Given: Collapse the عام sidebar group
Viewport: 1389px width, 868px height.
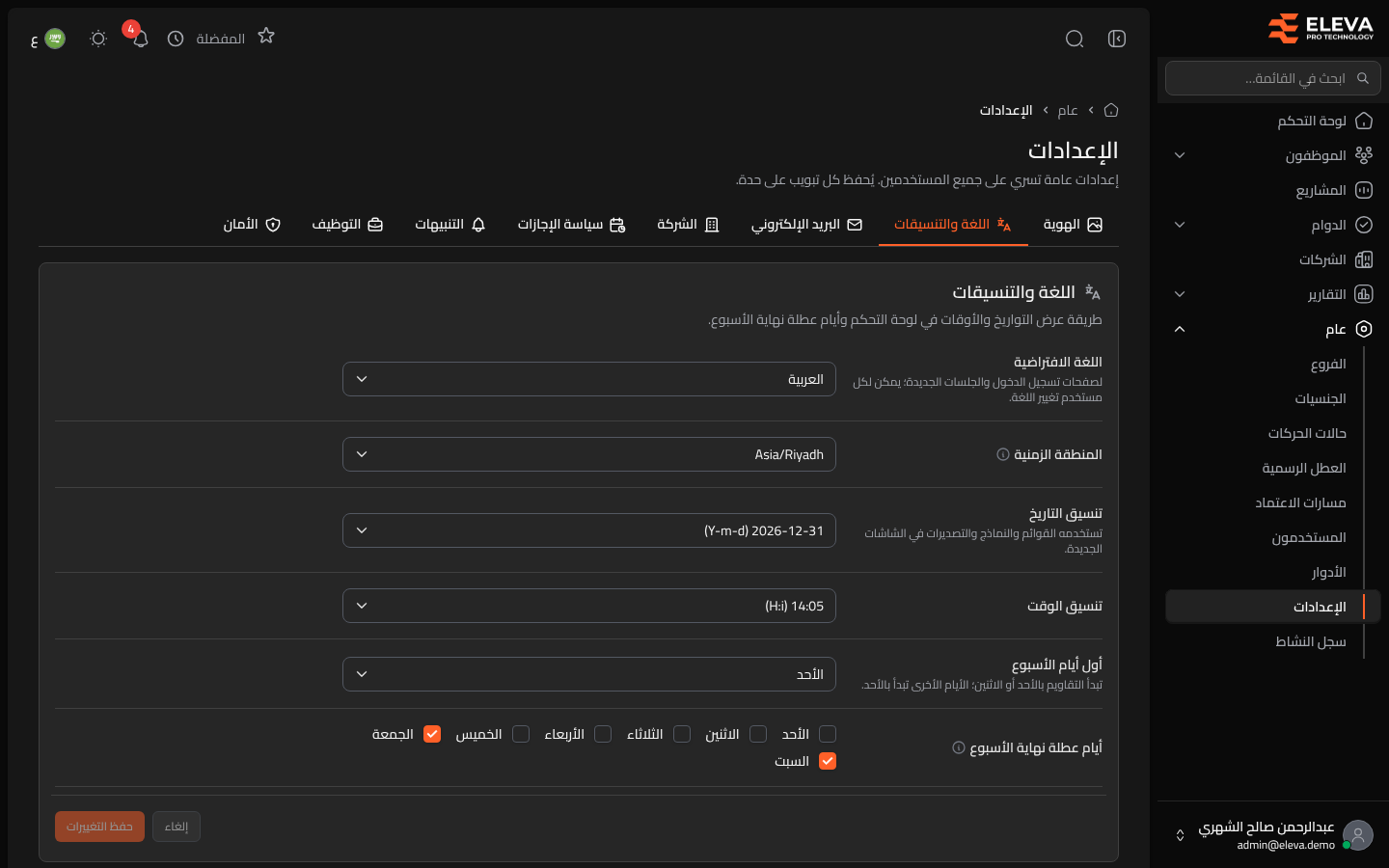Looking at the screenshot, I should [1273, 329].
